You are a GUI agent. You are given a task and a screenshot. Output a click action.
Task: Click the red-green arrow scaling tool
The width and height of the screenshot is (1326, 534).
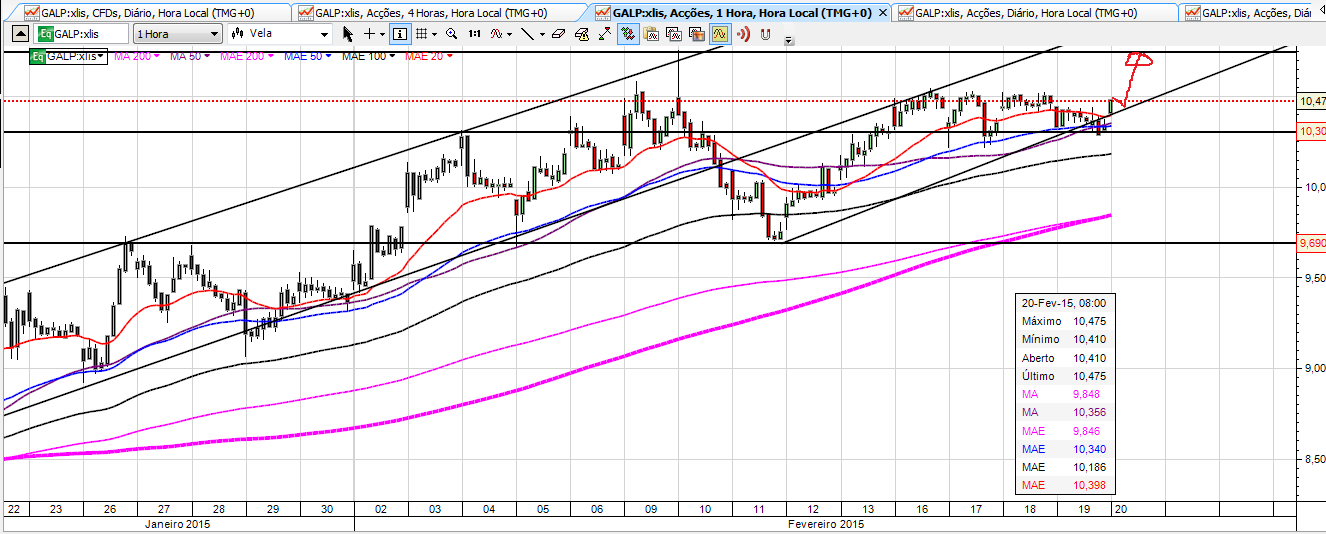[605, 34]
